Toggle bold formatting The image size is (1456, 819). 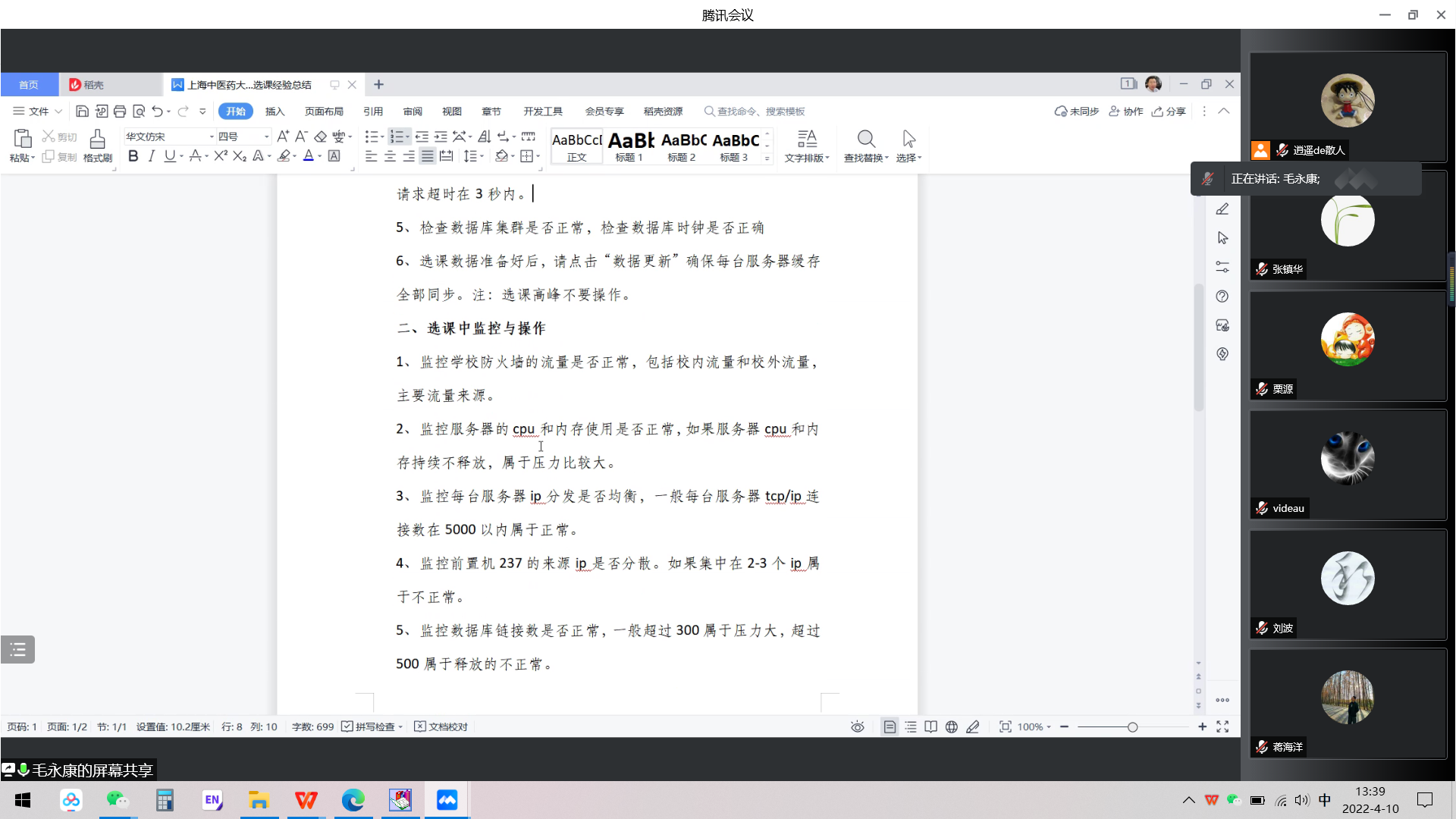[x=133, y=156]
